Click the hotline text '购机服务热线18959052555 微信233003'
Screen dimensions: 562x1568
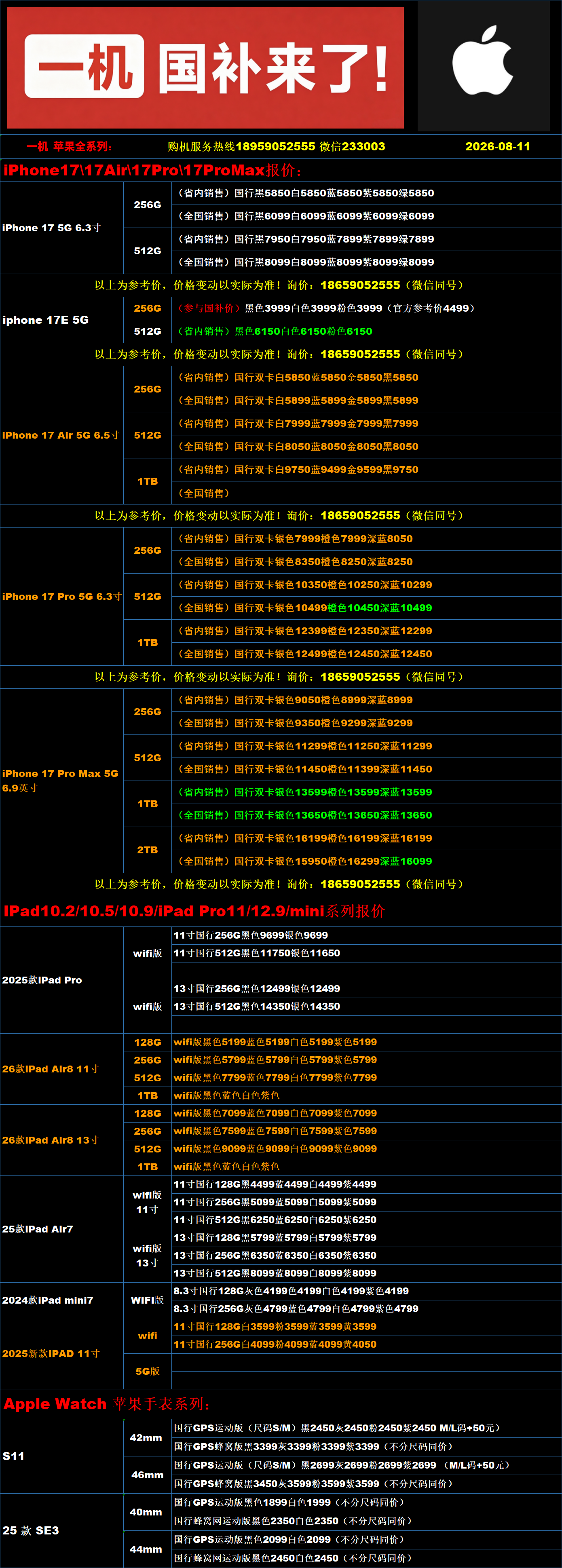click(277, 147)
